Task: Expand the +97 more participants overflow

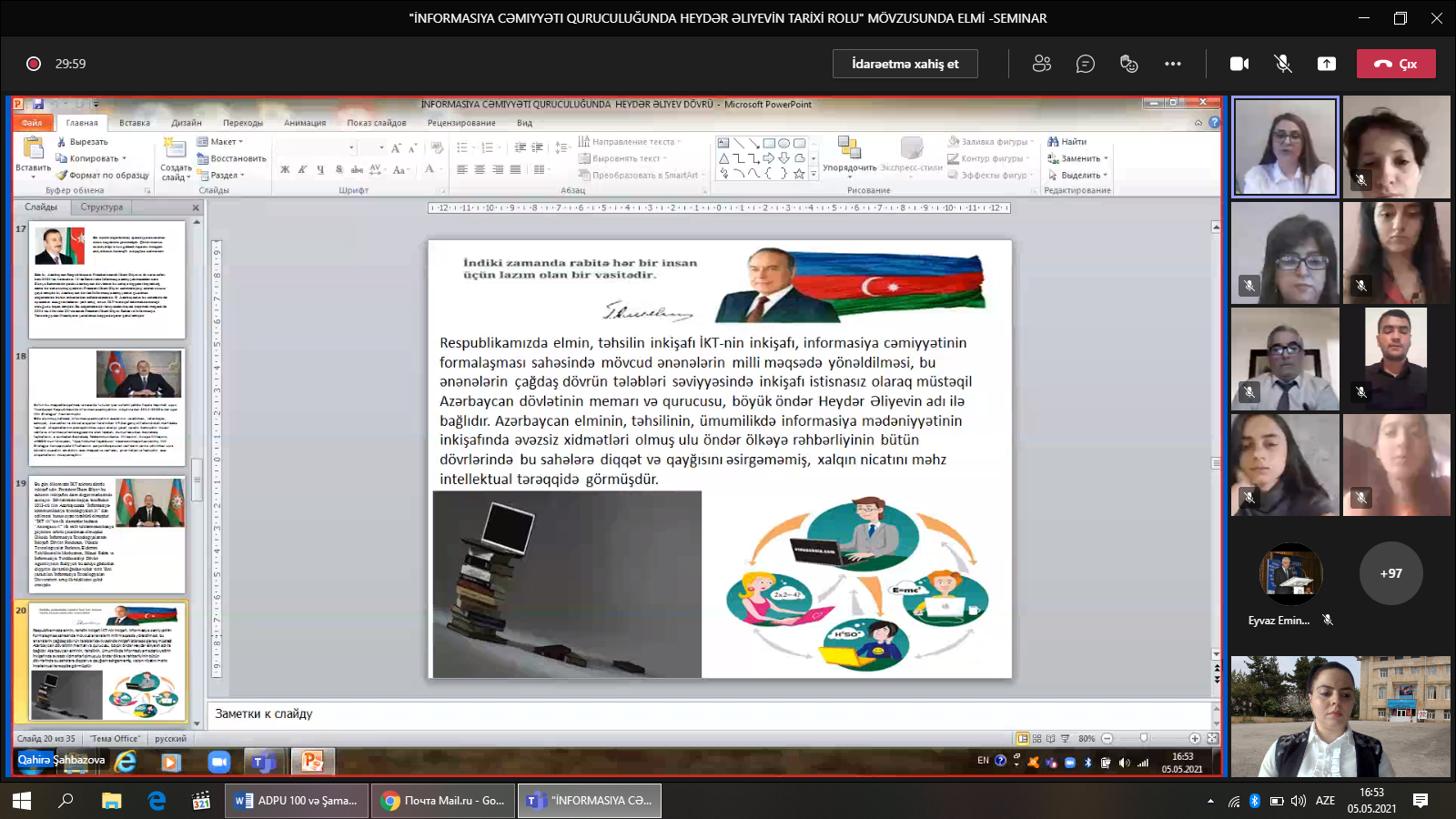Action: [x=1390, y=573]
